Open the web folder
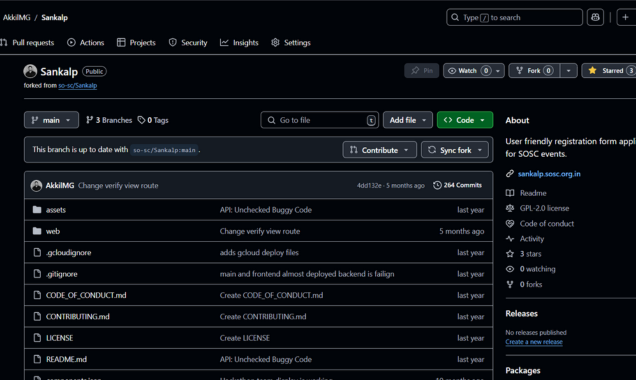The image size is (636, 380). (53, 231)
